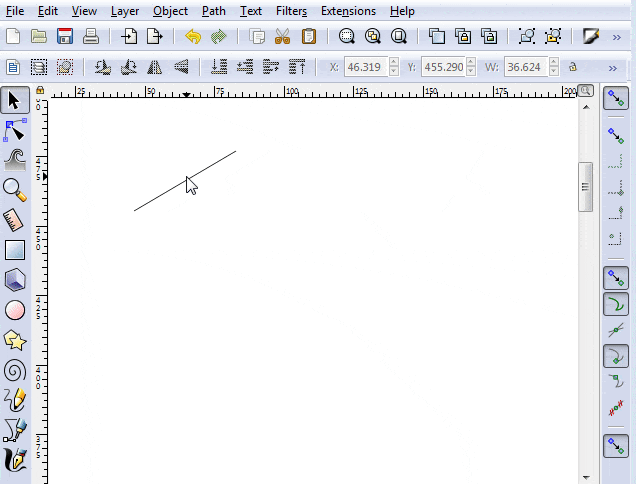The image size is (636, 484).
Task: Click the Cut scissors icon
Action: [x=282, y=37]
